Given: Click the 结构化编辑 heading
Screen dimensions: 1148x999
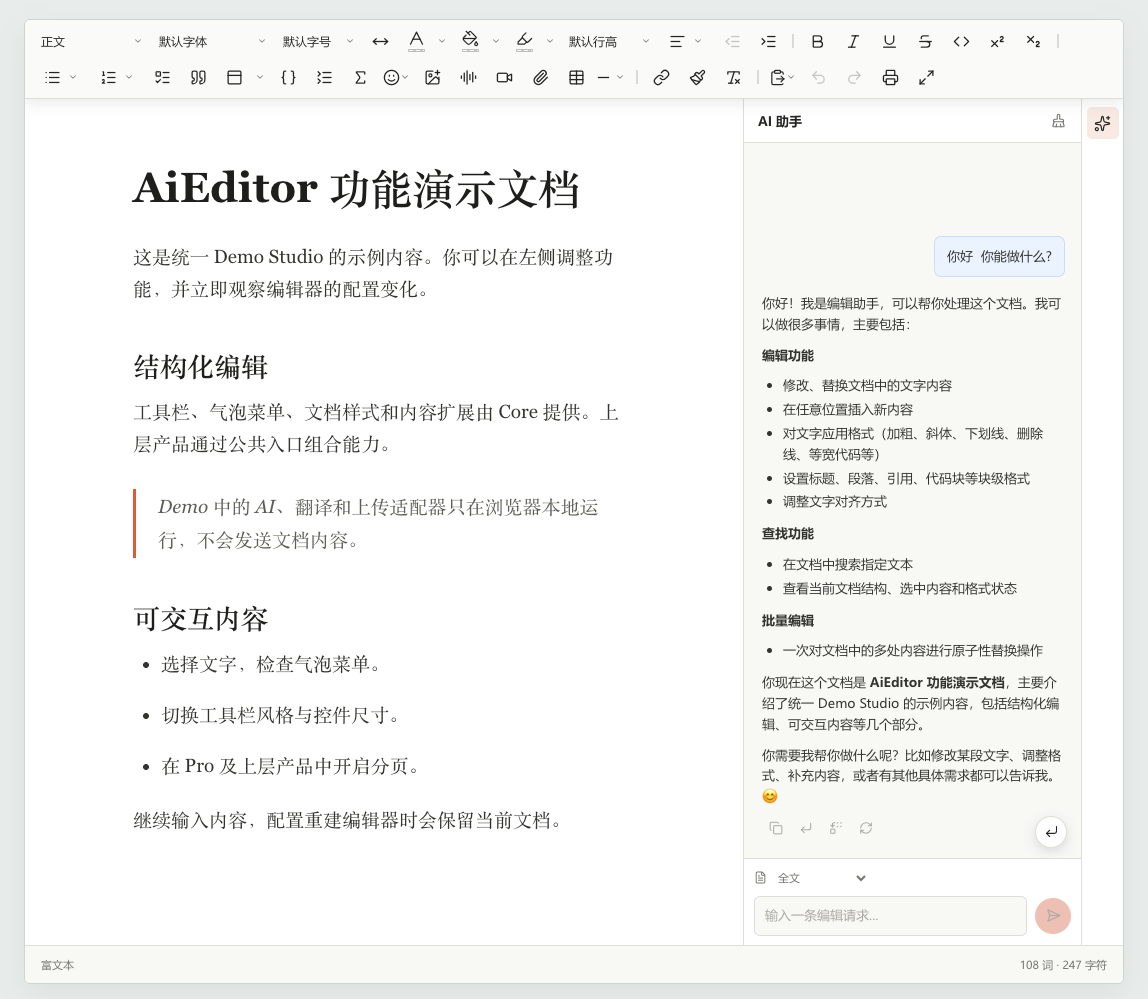Looking at the screenshot, I should 201,367.
